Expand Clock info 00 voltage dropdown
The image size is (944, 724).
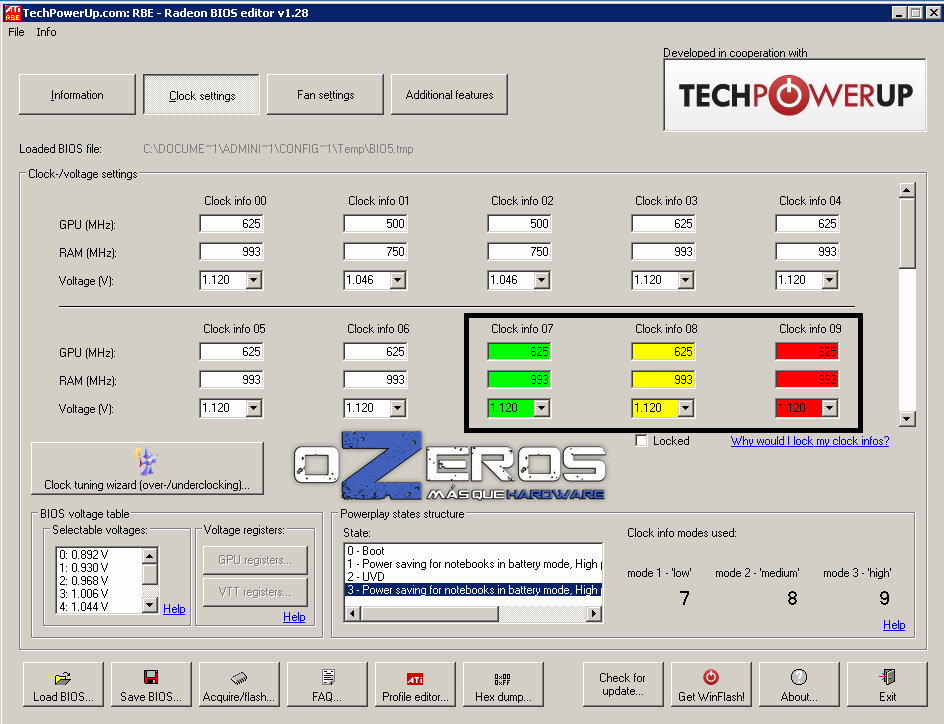[254, 280]
